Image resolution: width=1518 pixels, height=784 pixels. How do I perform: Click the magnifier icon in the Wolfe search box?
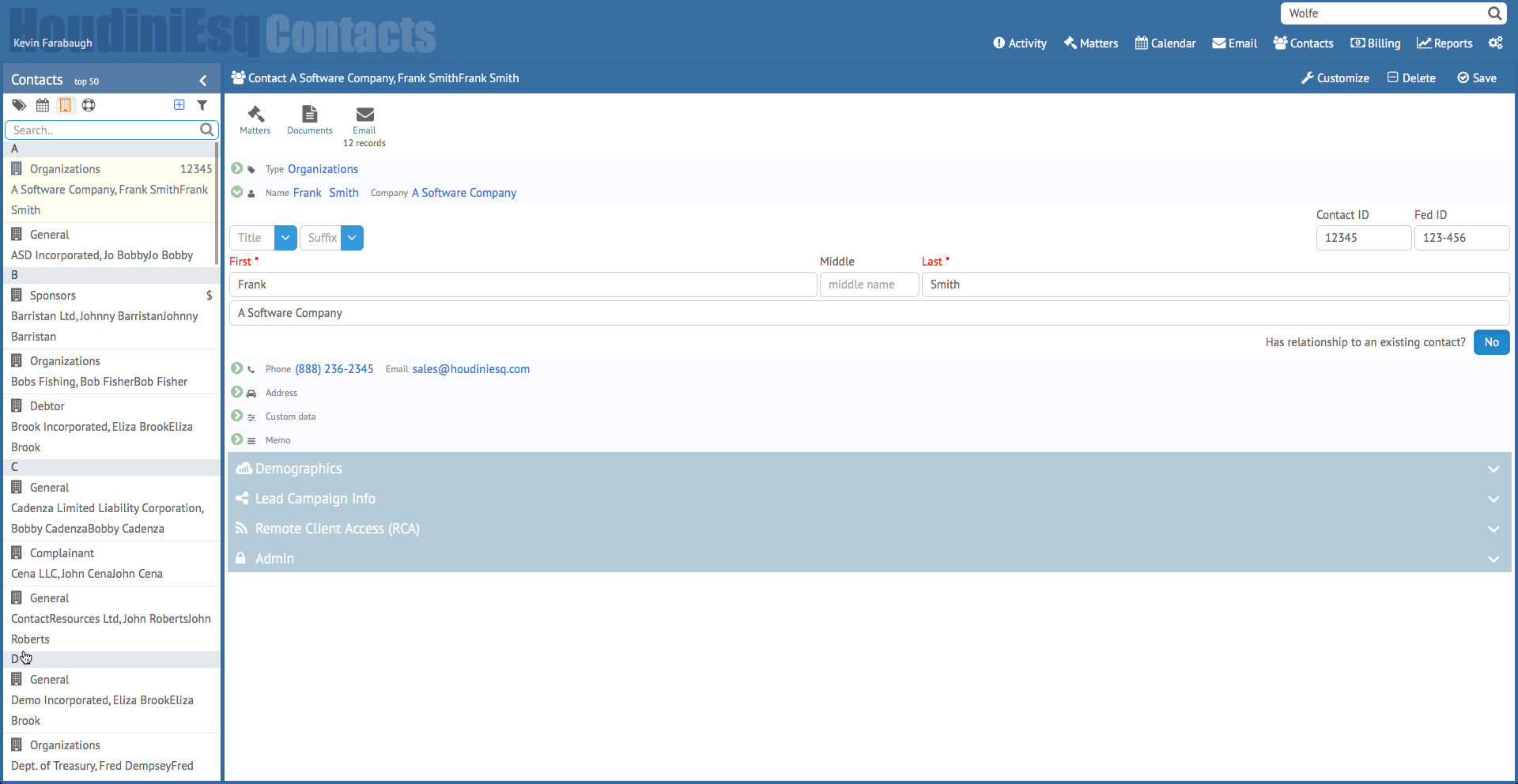click(x=1494, y=13)
